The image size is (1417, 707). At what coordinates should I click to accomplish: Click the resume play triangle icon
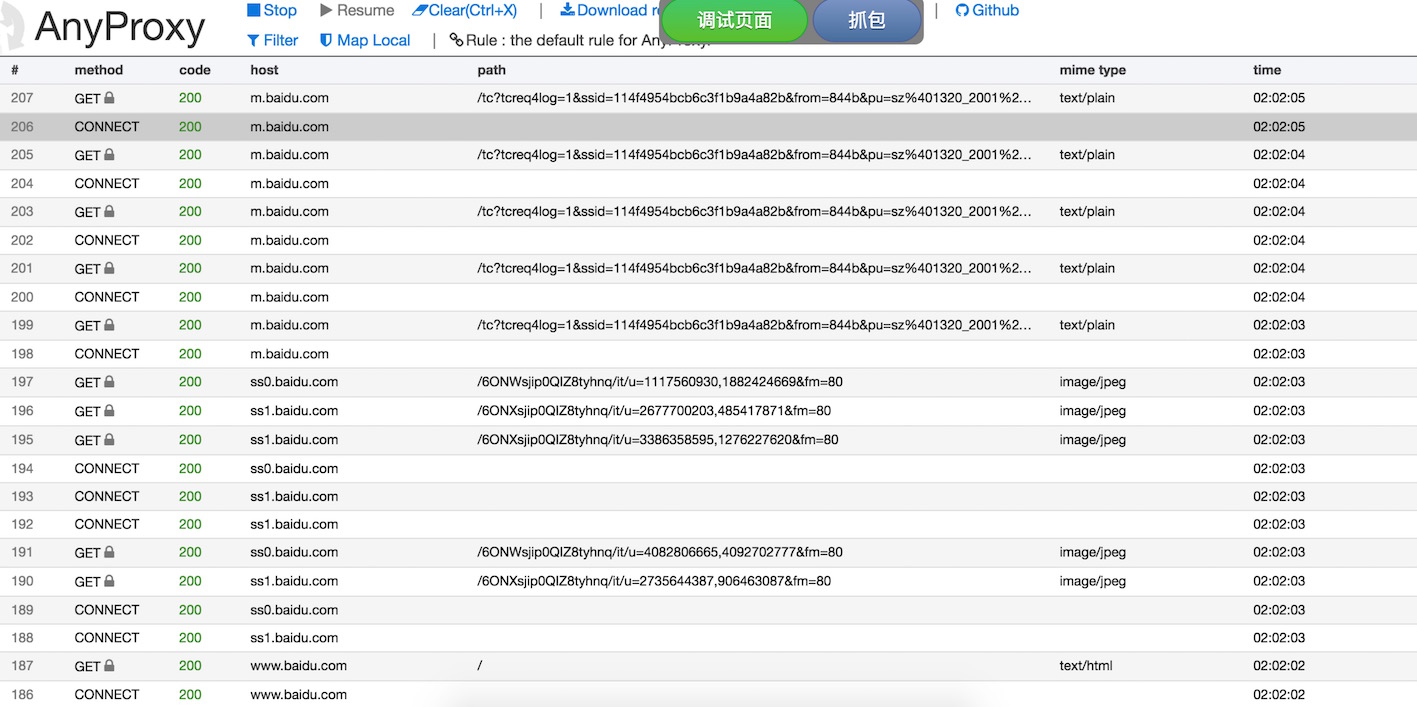[326, 10]
